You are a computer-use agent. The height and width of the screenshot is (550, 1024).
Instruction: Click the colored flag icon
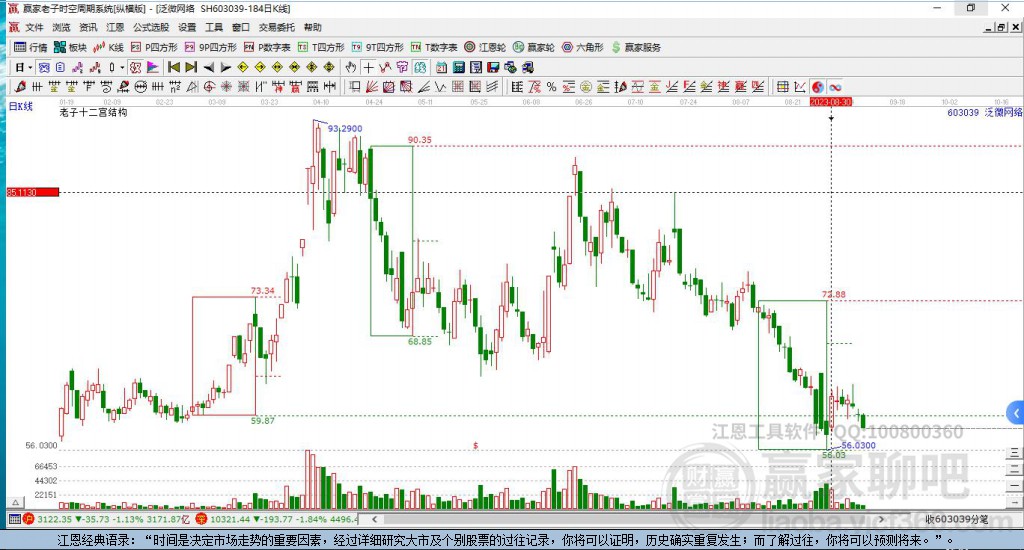click(x=152, y=67)
